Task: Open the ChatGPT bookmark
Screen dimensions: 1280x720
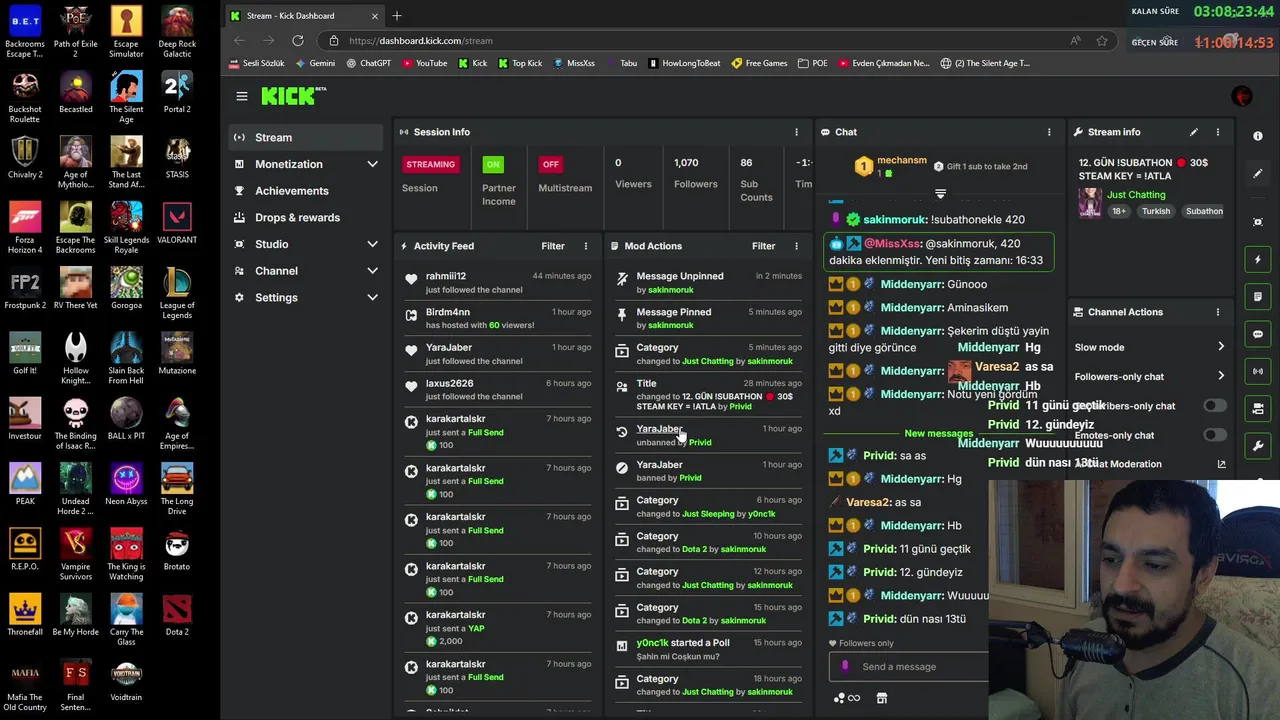Action: 368,63
